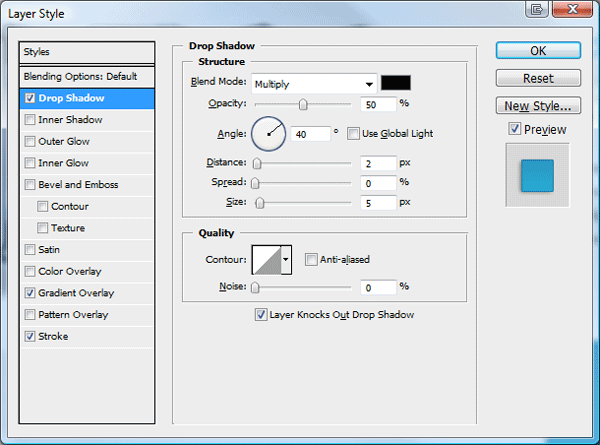Screen dimensions: 600x445
Task: Click the Opacity slider handle
Action: point(303,104)
